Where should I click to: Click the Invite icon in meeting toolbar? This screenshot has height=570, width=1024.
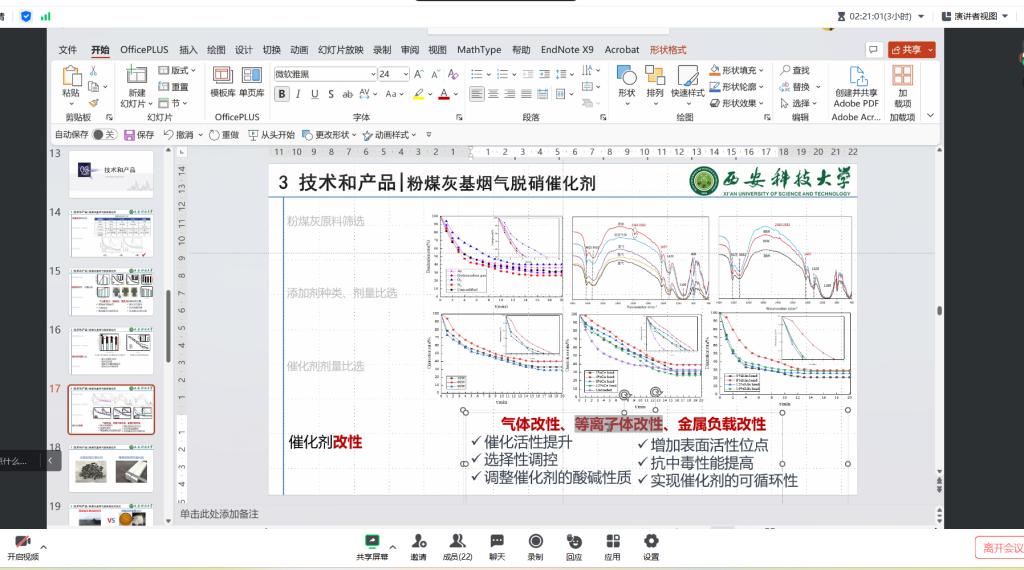(418, 541)
